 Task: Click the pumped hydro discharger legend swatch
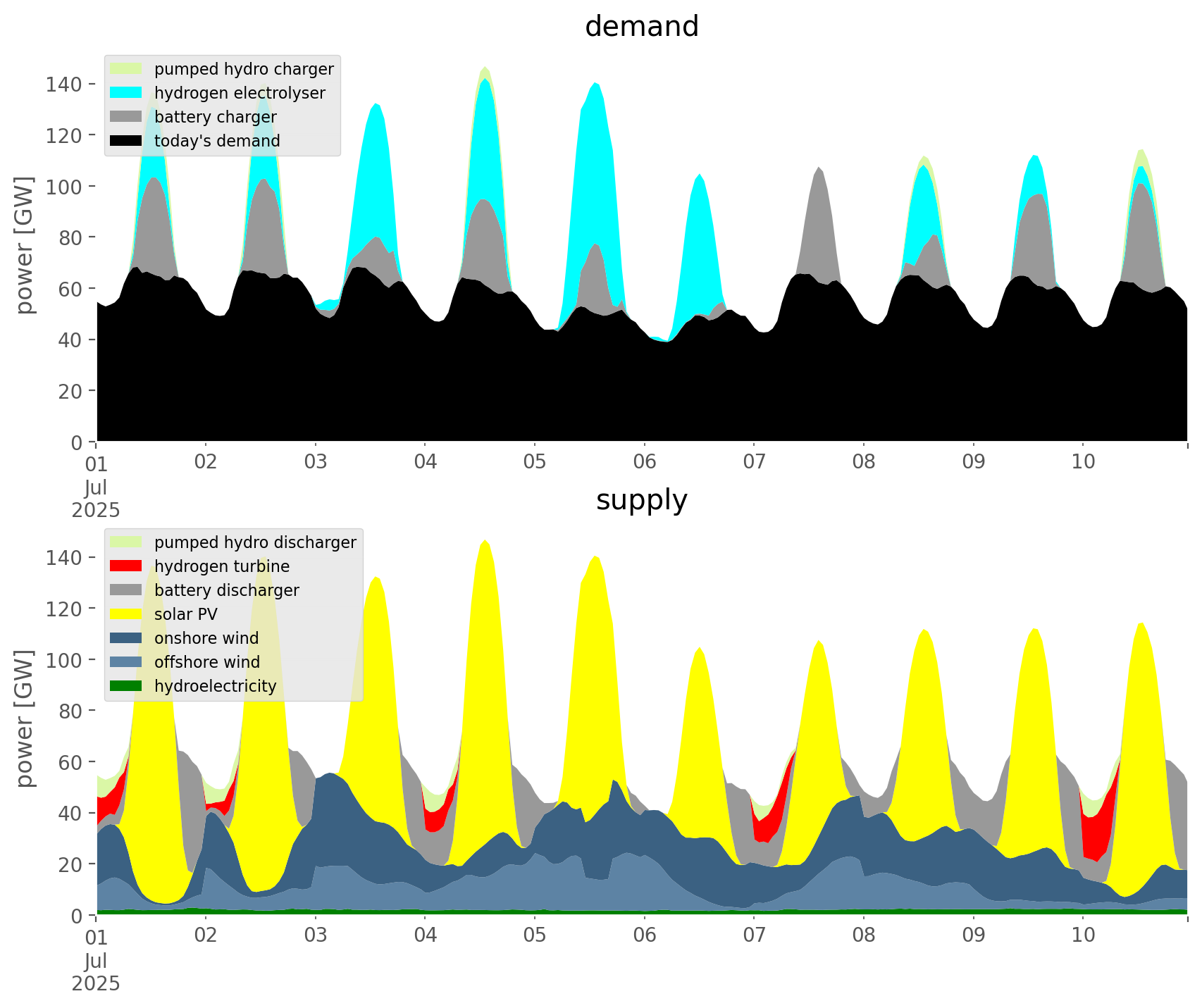coord(126,542)
